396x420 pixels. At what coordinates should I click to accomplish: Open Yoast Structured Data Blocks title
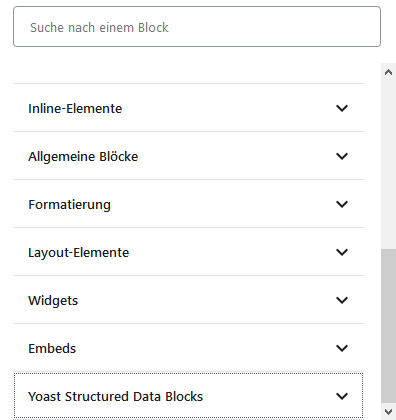coord(115,396)
